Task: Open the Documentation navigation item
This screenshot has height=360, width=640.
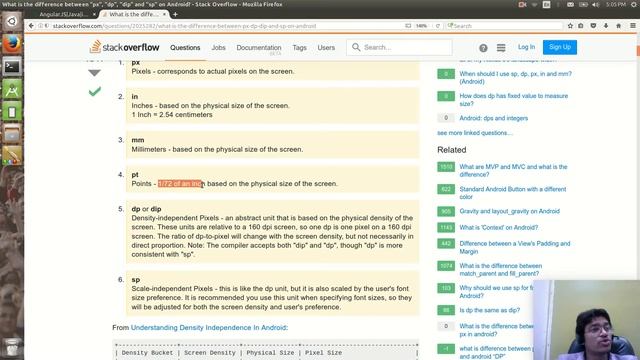Action: (259, 48)
